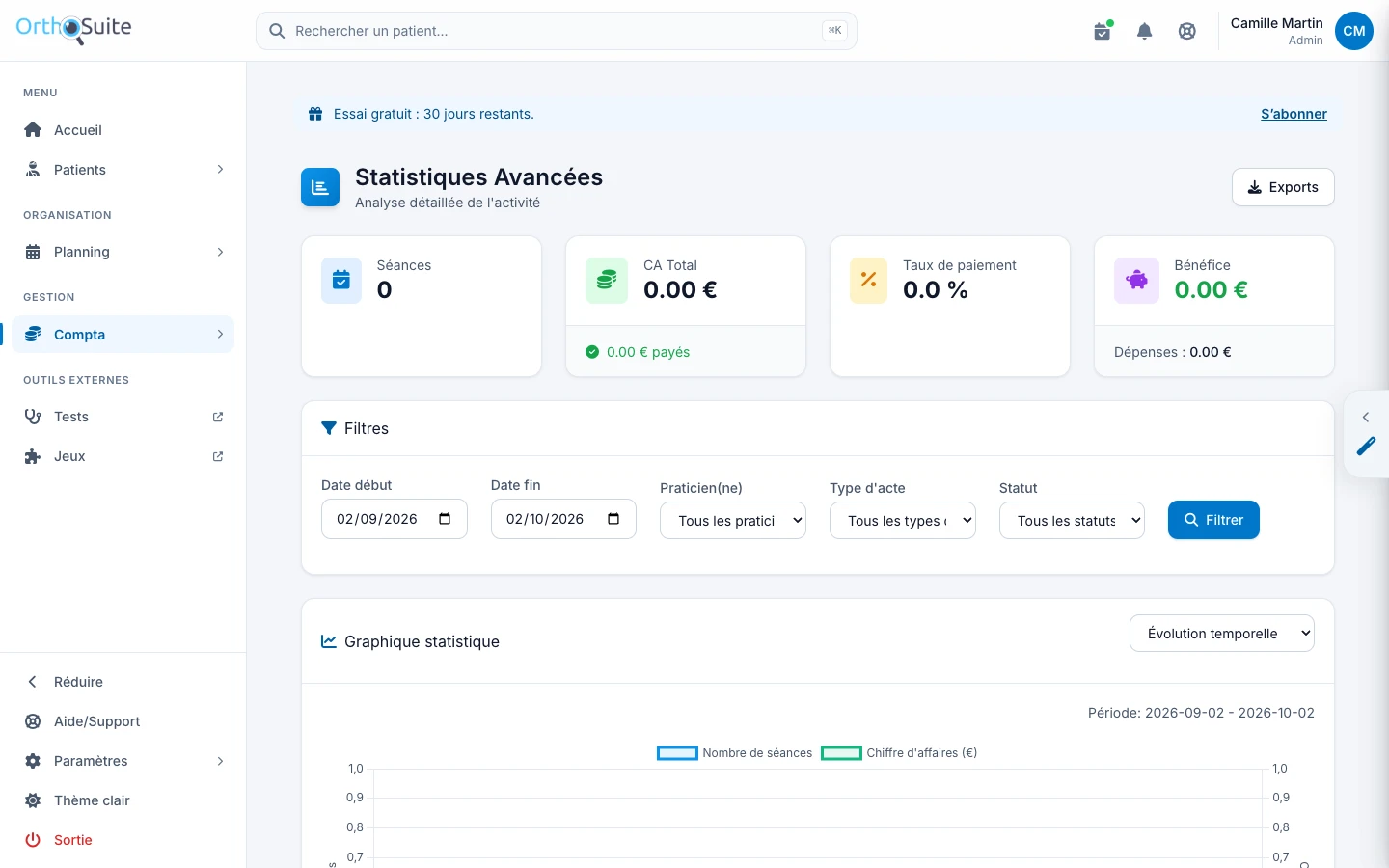Click the Filtrer button
The width and height of the screenshot is (1389, 868).
pyautogui.click(x=1213, y=520)
